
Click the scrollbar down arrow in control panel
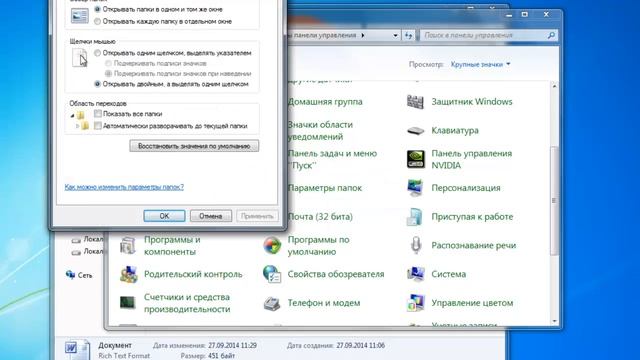point(554,321)
